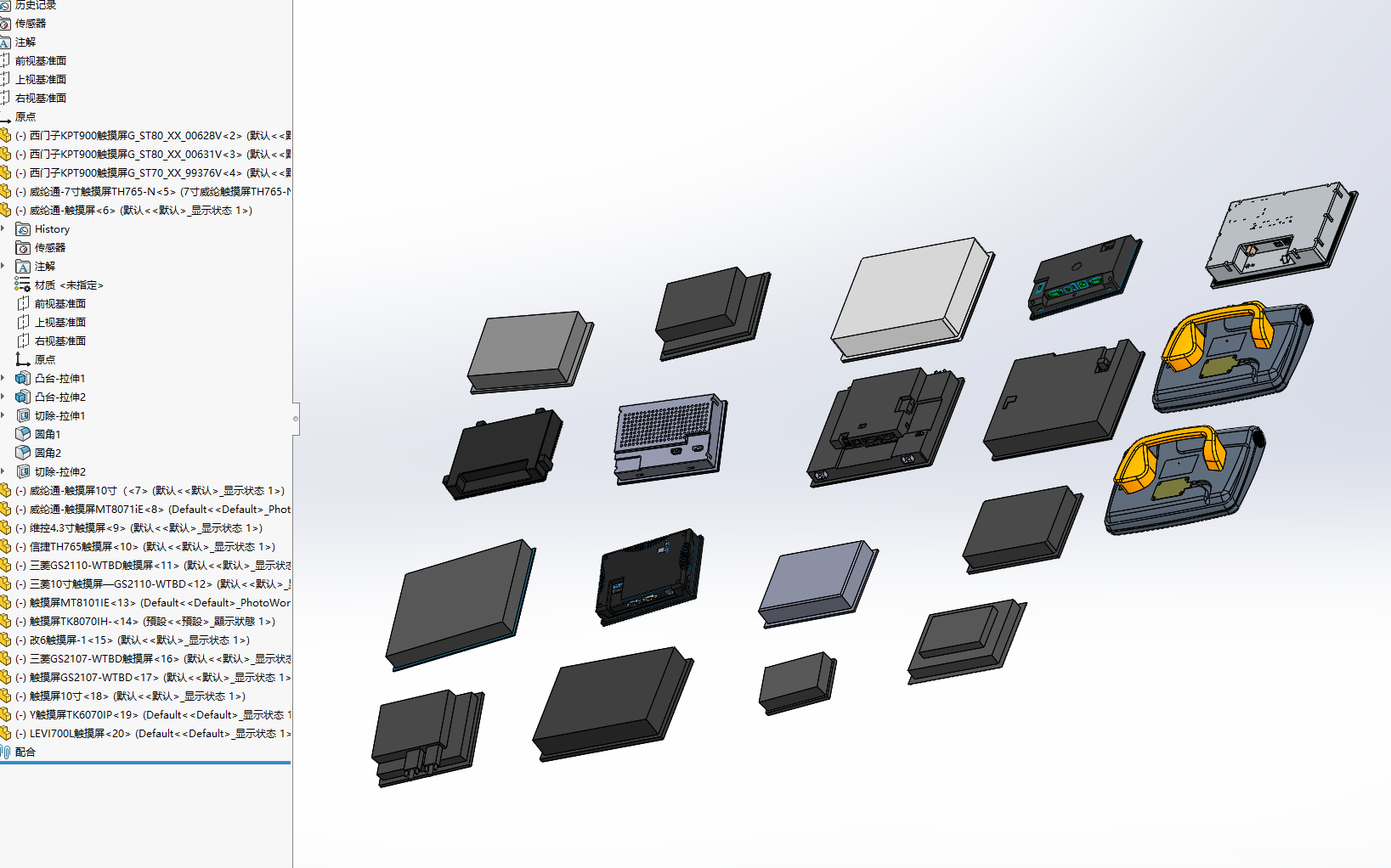
Task: Click the 触摸屏10寸<18> component icon
Action: (5, 696)
